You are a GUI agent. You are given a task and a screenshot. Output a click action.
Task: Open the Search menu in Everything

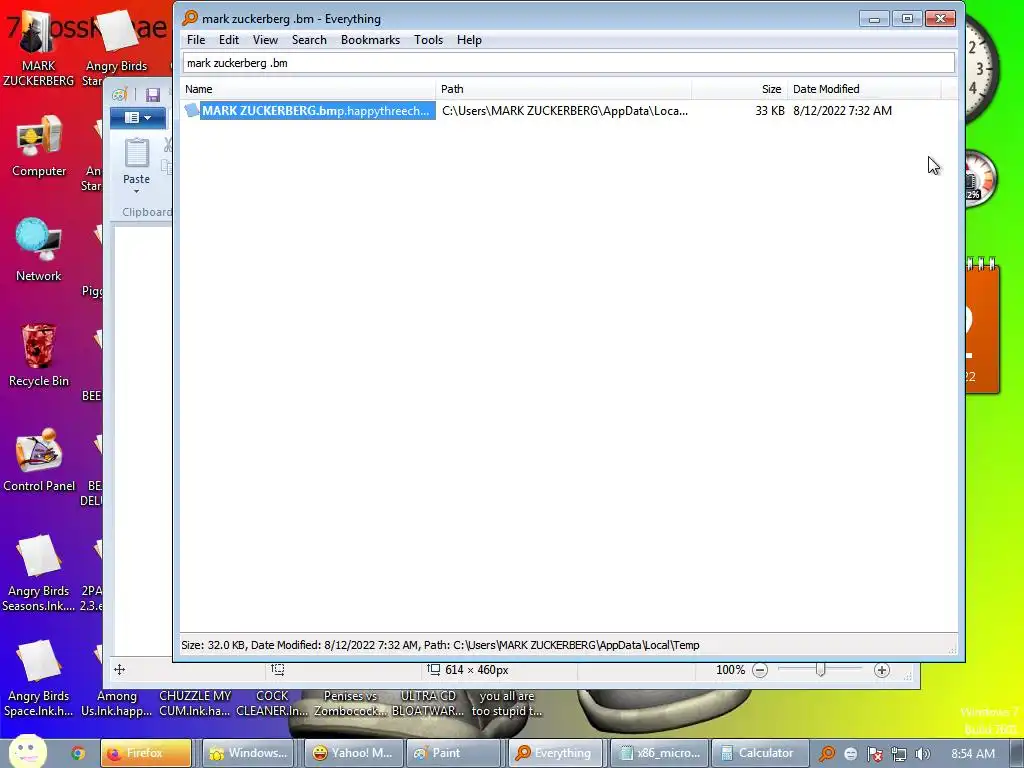pos(309,40)
